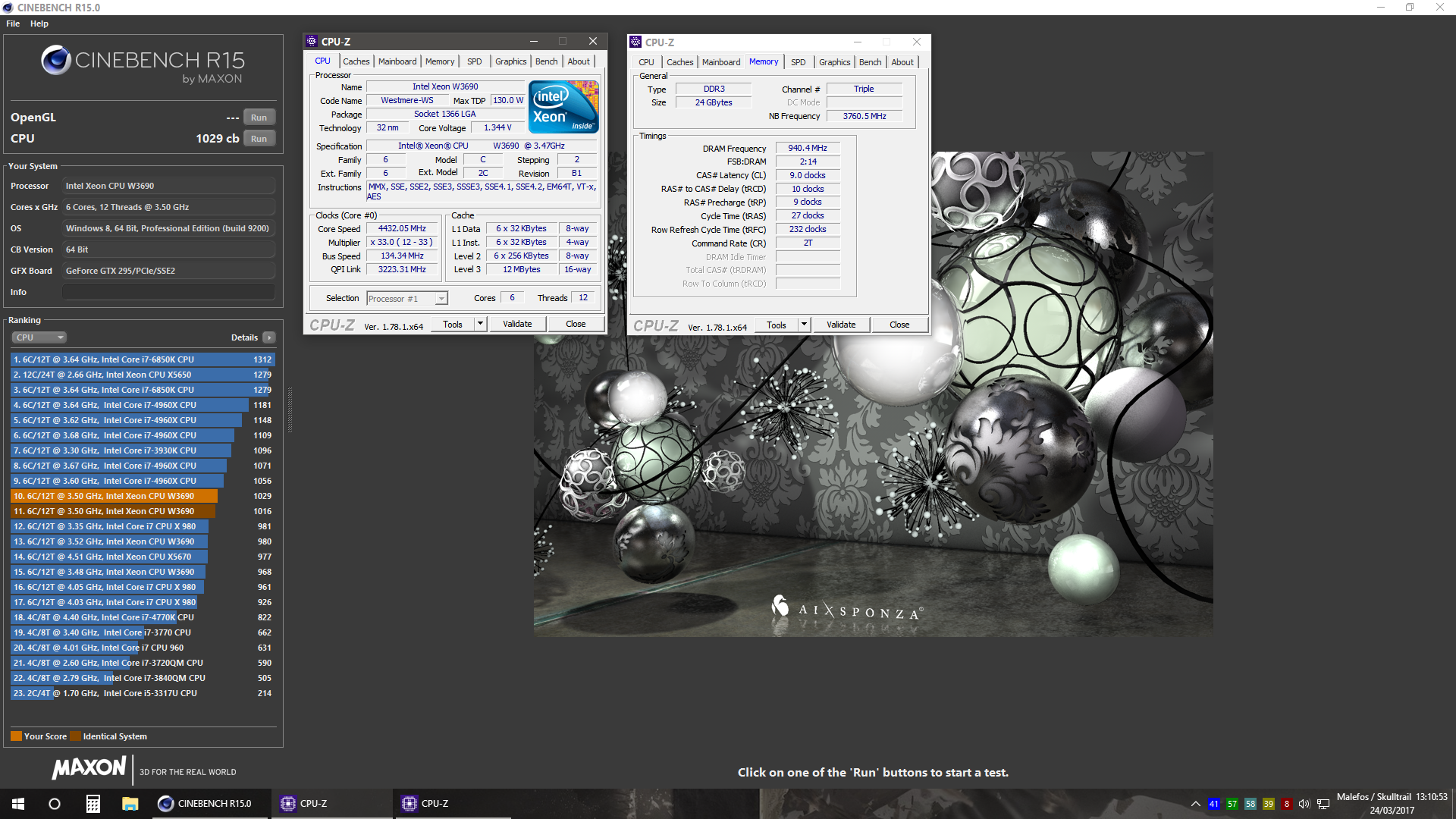
Task: Open Memory tab in left CPU-Z window
Action: 440,61
